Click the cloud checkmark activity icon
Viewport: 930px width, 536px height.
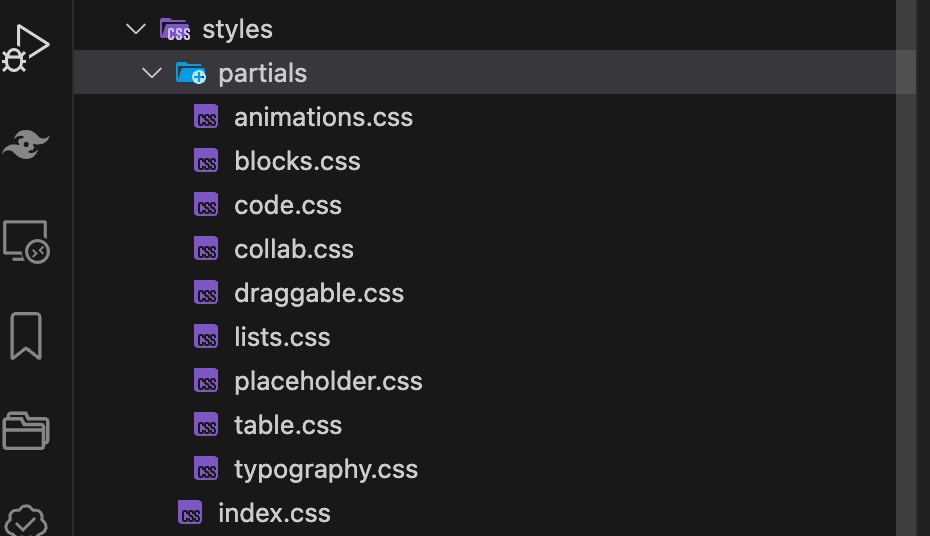click(26, 521)
